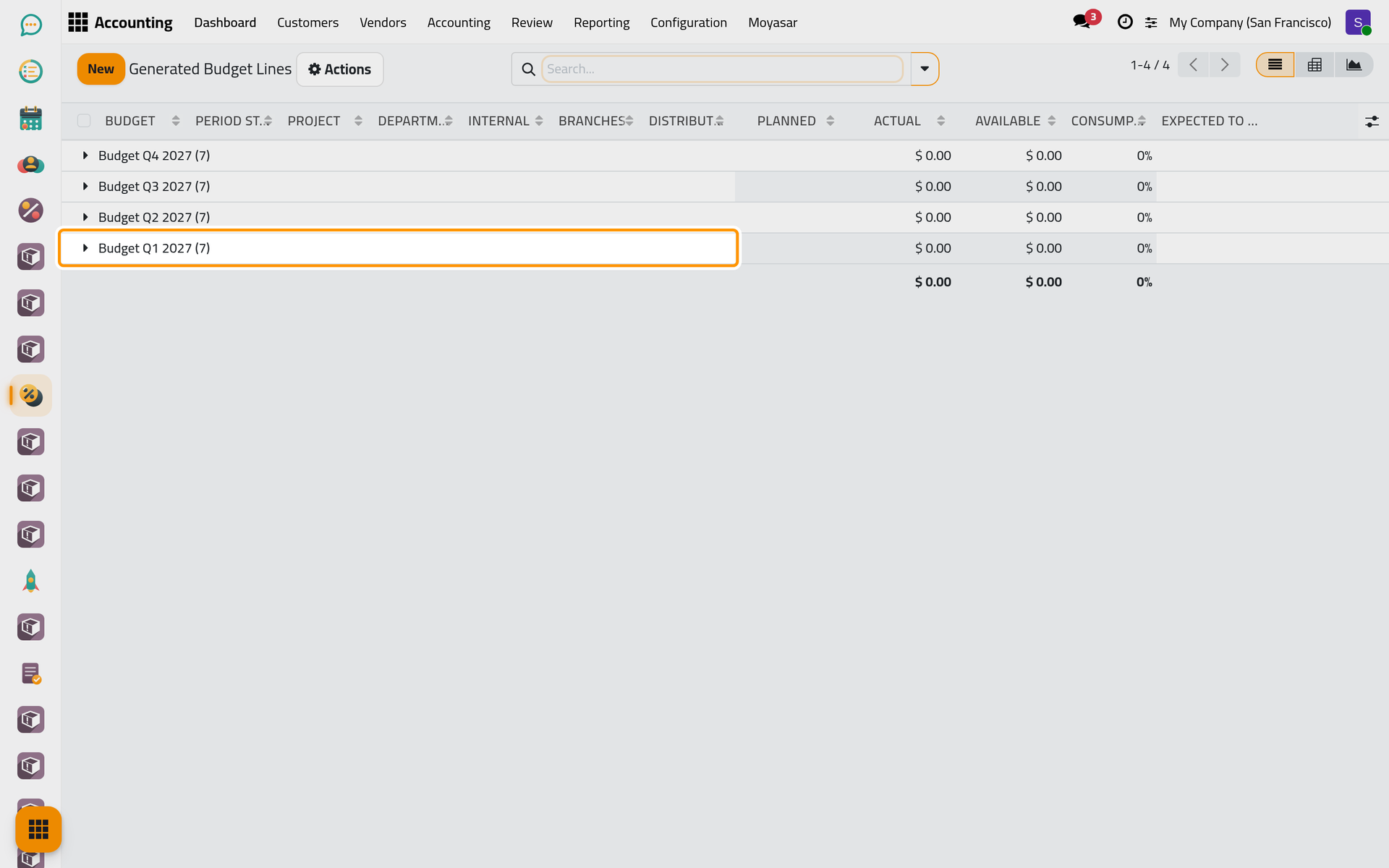Switch to graph view
Image resolution: width=1389 pixels, height=868 pixels.
[x=1354, y=65]
